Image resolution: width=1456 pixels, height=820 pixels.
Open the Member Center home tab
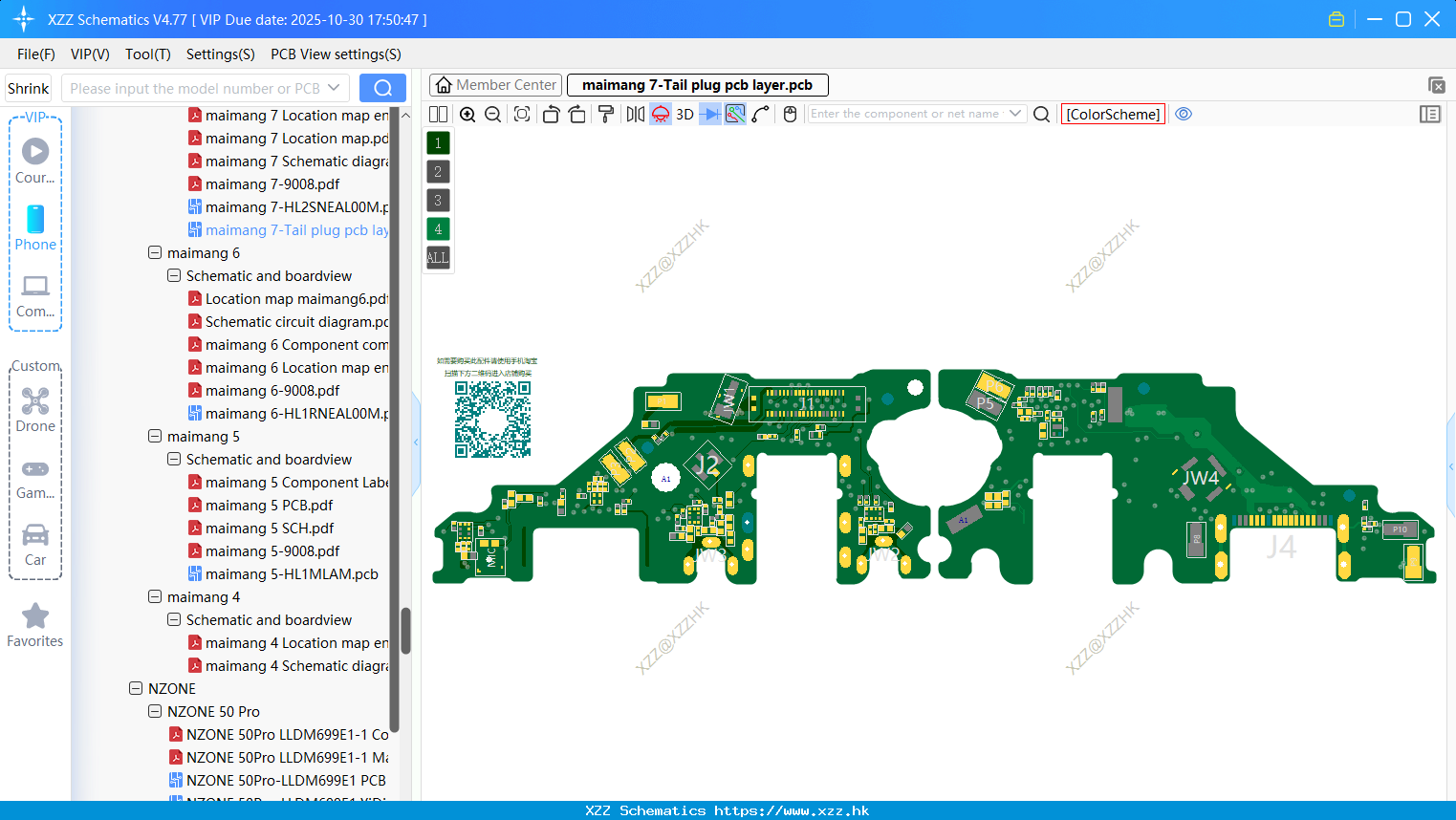click(495, 85)
